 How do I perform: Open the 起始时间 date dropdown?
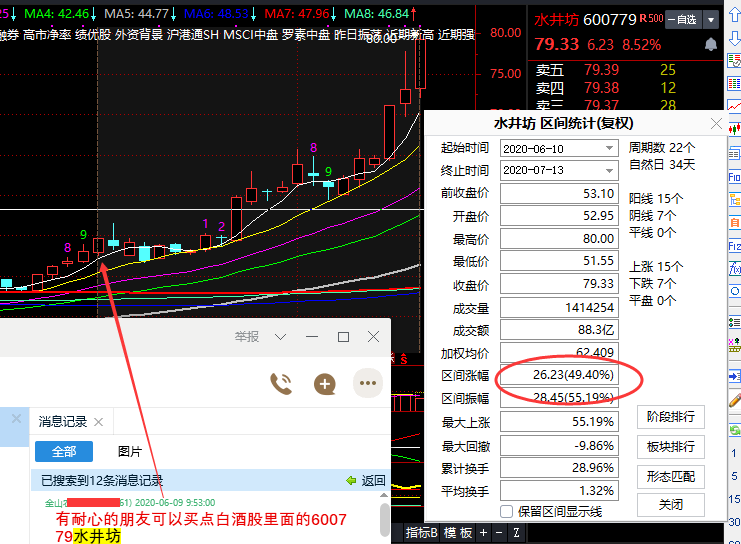point(609,148)
